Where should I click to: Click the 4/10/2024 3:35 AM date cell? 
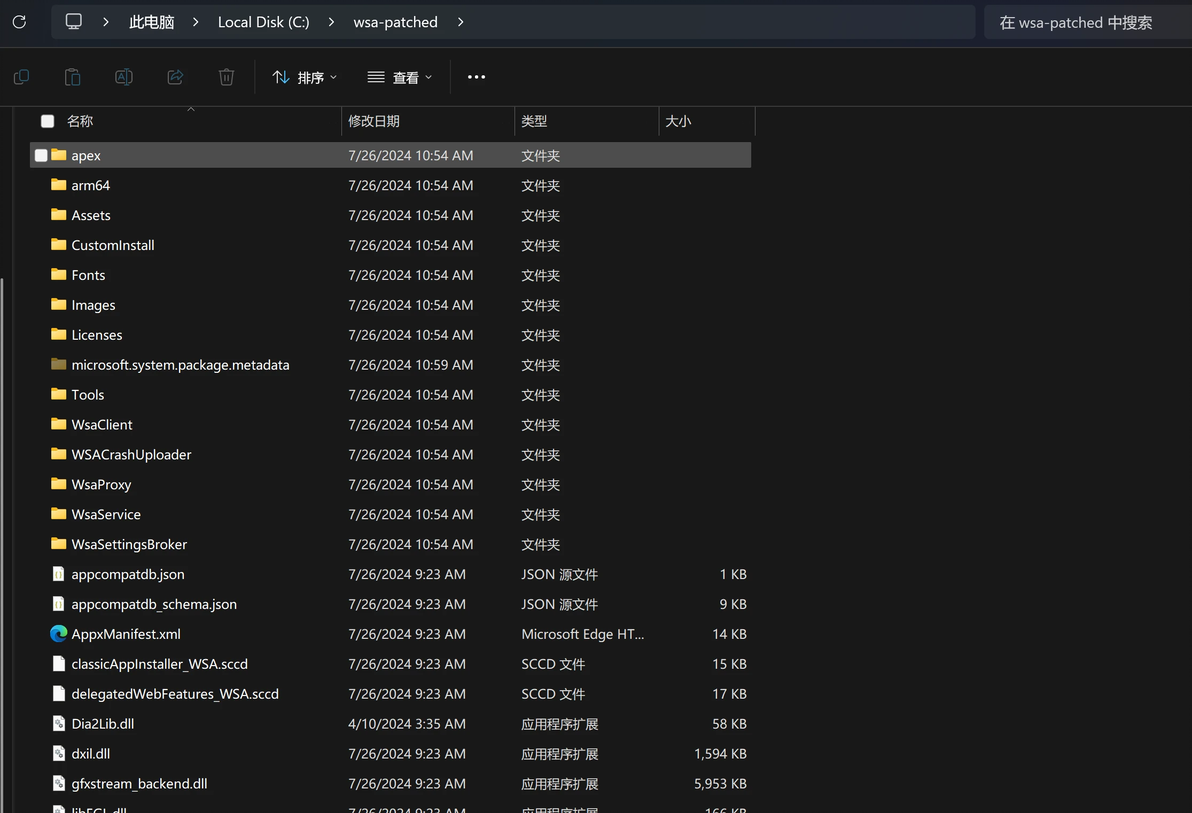[407, 723]
